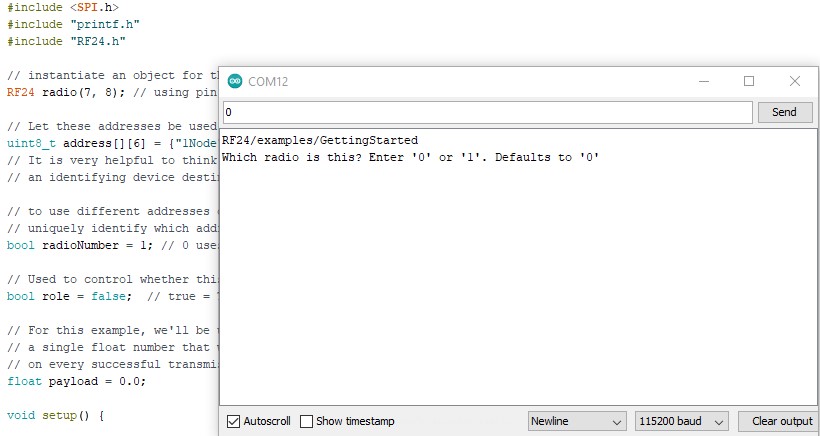Click the Arduino logo in COM12 title bar
The width and height of the screenshot is (820, 436).
235,81
